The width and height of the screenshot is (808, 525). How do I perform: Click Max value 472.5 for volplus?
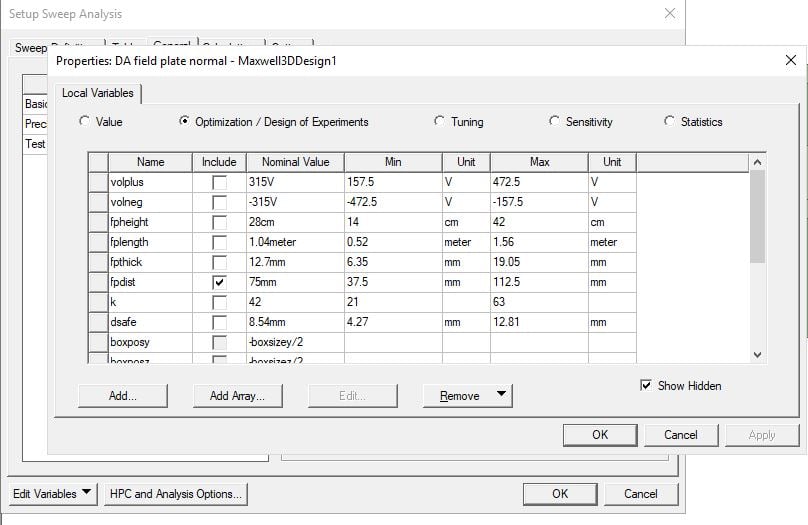540,182
